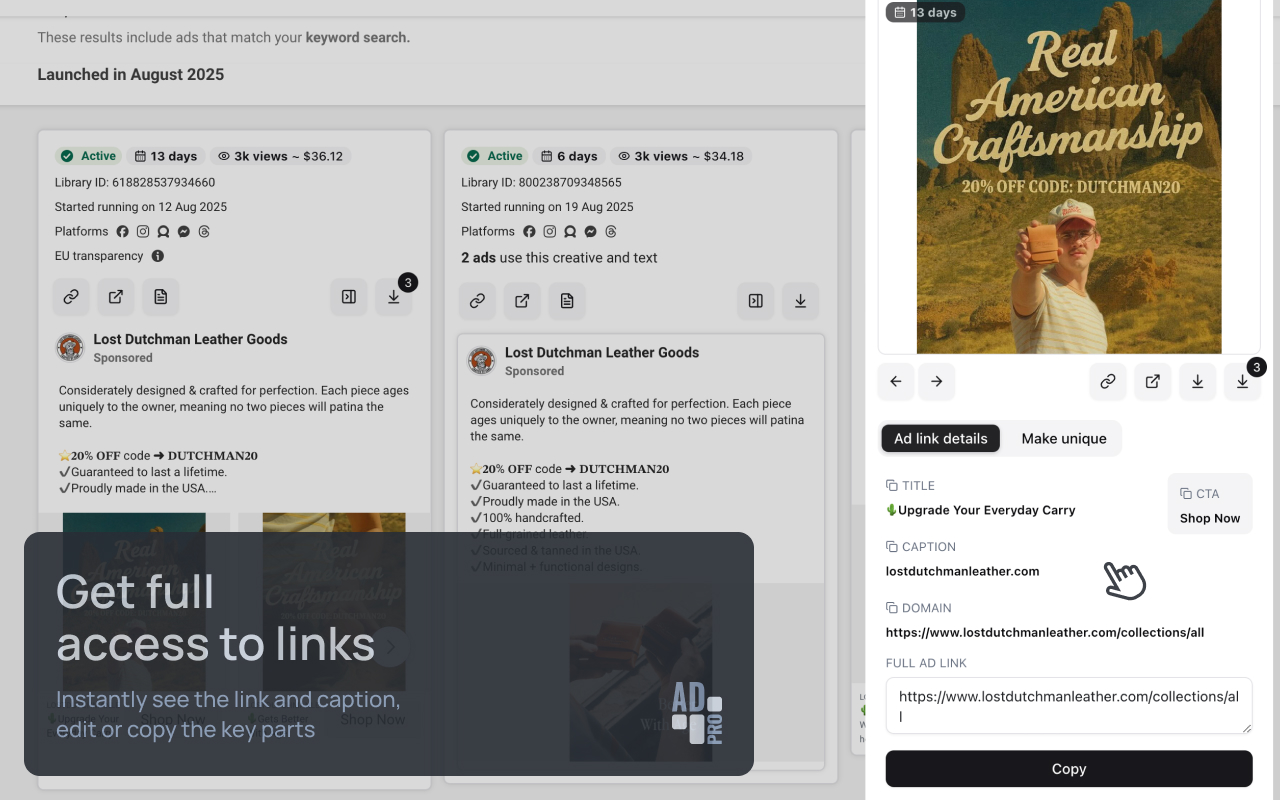Open external link icon in right detail panel
Screen dimensions: 1280x800
point(1152,381)
